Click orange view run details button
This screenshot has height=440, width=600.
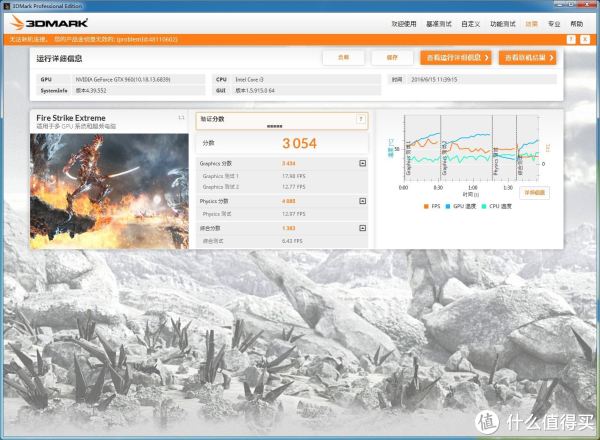[x=456, y=57]
